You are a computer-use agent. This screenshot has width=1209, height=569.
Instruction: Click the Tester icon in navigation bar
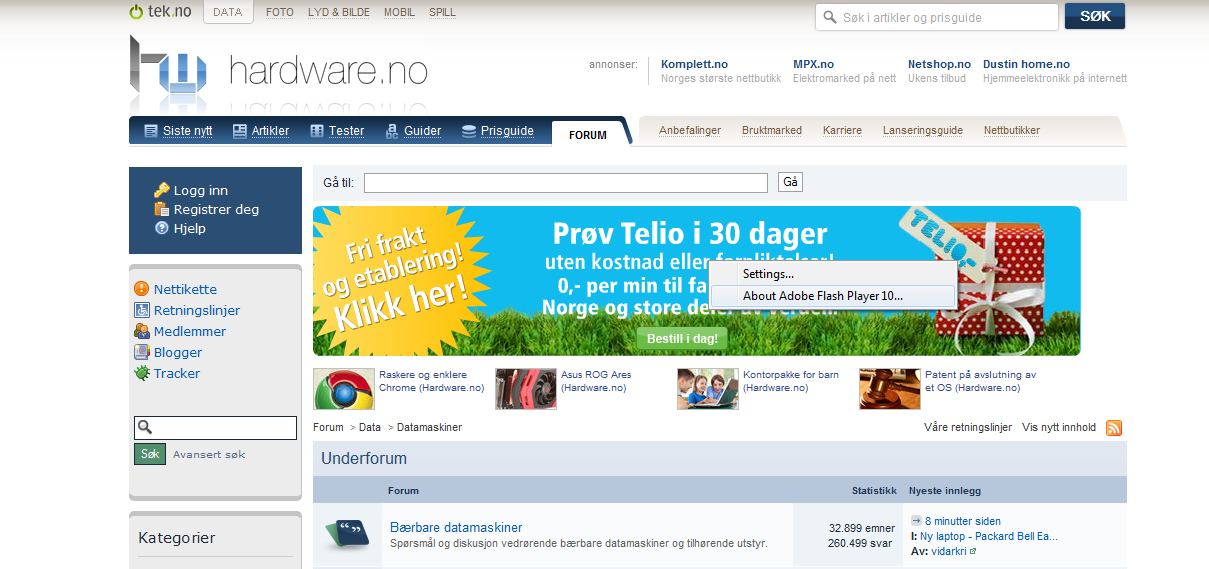tap(317, 131)
